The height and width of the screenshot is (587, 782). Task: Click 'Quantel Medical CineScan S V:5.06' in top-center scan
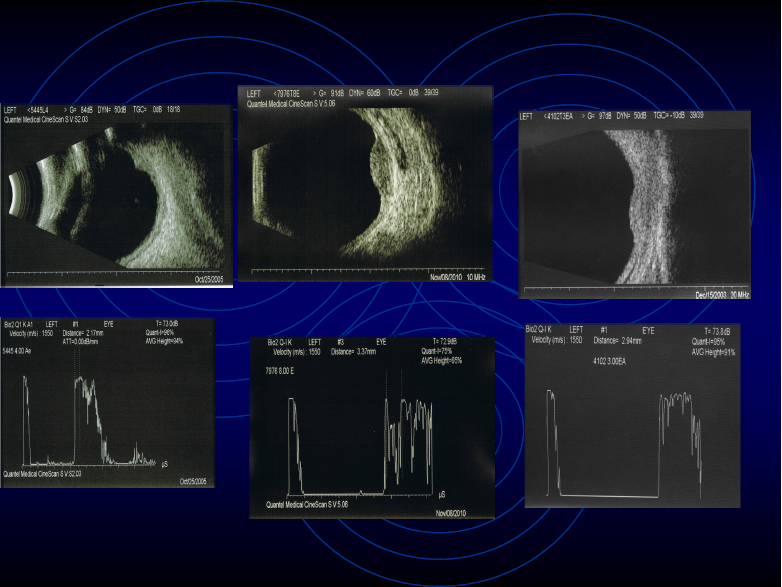(x=291, y=104)
